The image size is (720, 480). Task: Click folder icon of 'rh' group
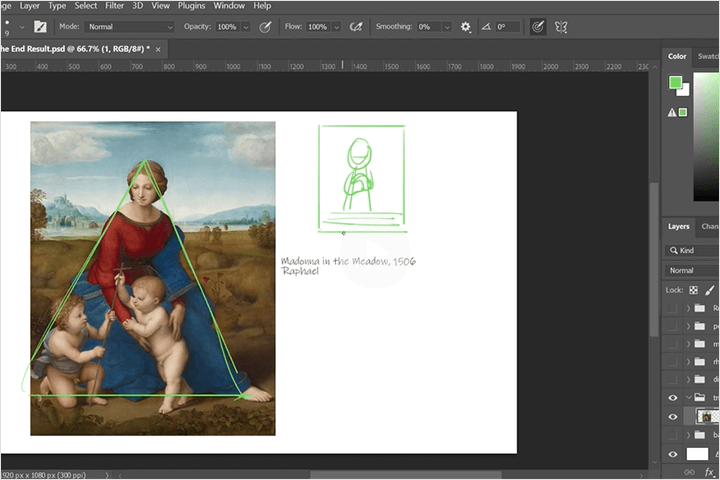(699, 361)
